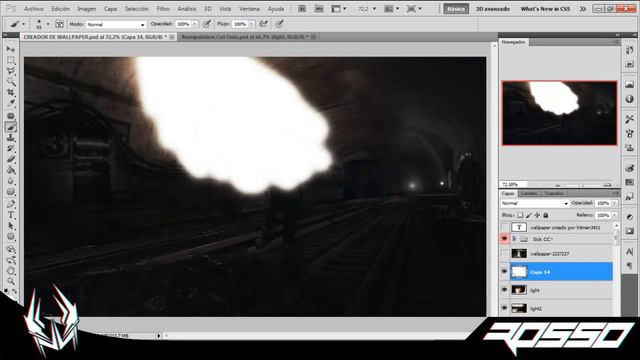640x360 pixels.
Task: Enable lock position for the layer
Action: [x=537, y=215]
